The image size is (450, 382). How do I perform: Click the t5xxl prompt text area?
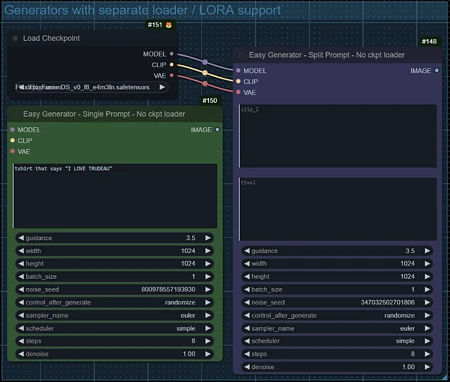coord(338,209)
